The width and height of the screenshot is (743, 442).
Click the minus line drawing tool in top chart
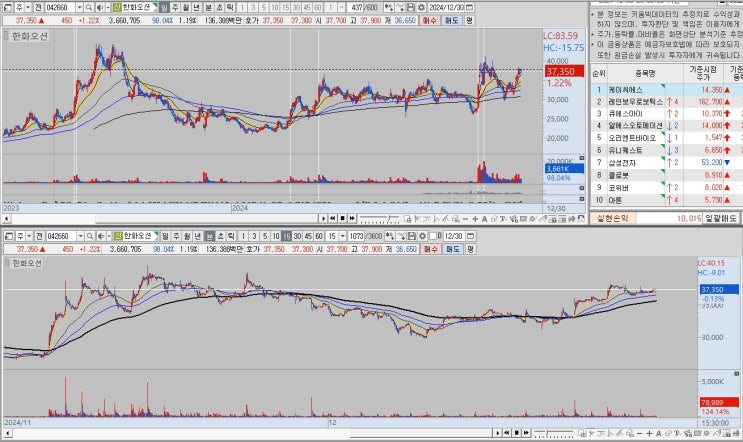[465, 219]
